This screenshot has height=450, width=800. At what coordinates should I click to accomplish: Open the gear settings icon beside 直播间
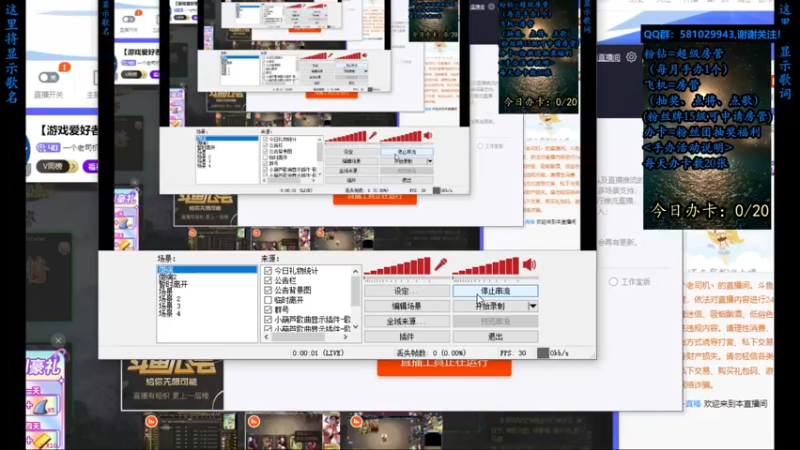pyautogui.click(x=631, y=57)
